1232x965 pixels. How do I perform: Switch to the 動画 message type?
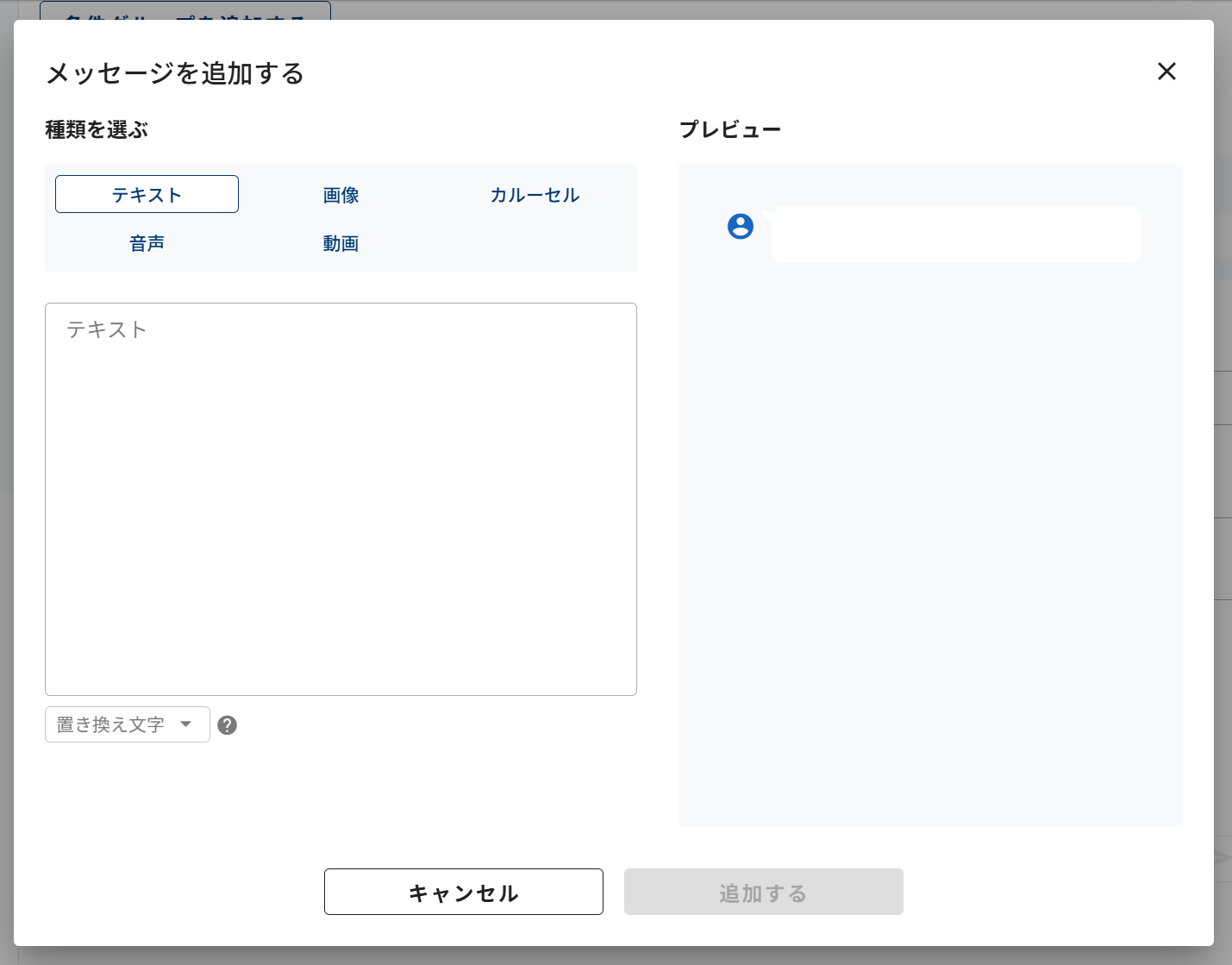[x=341, y=243]
